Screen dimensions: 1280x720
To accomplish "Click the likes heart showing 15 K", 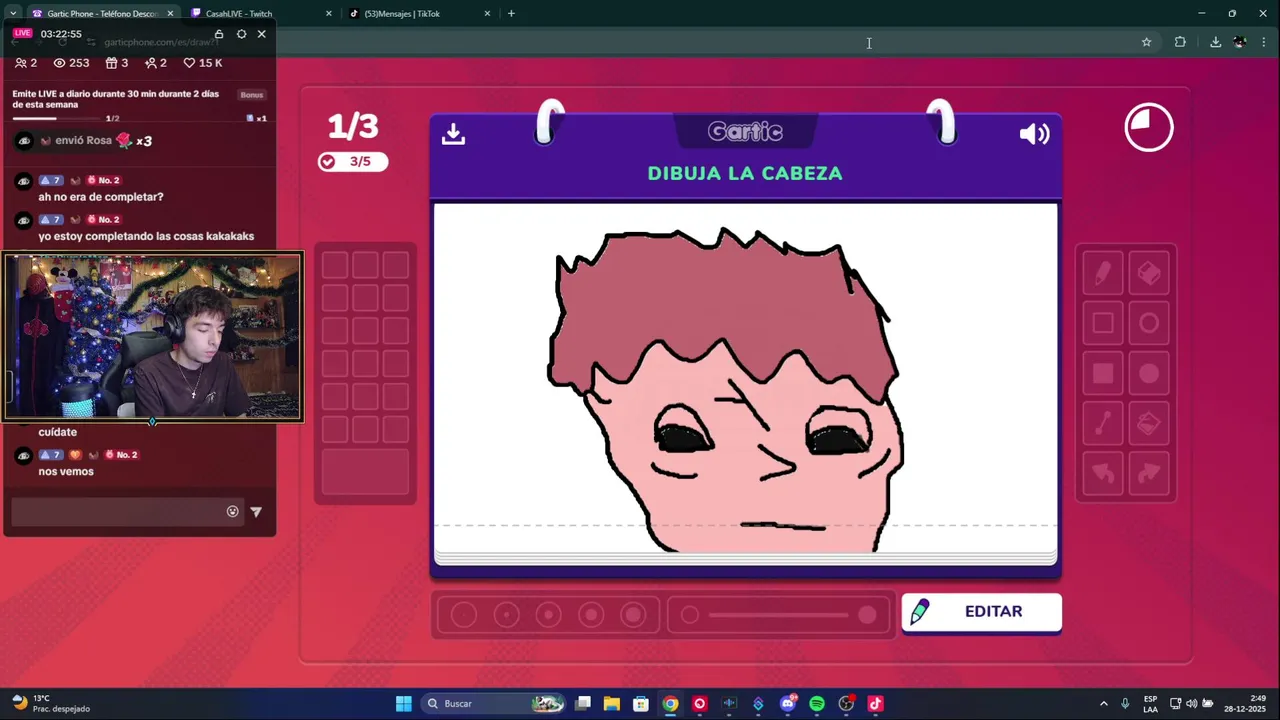I will tap(203, 63).
